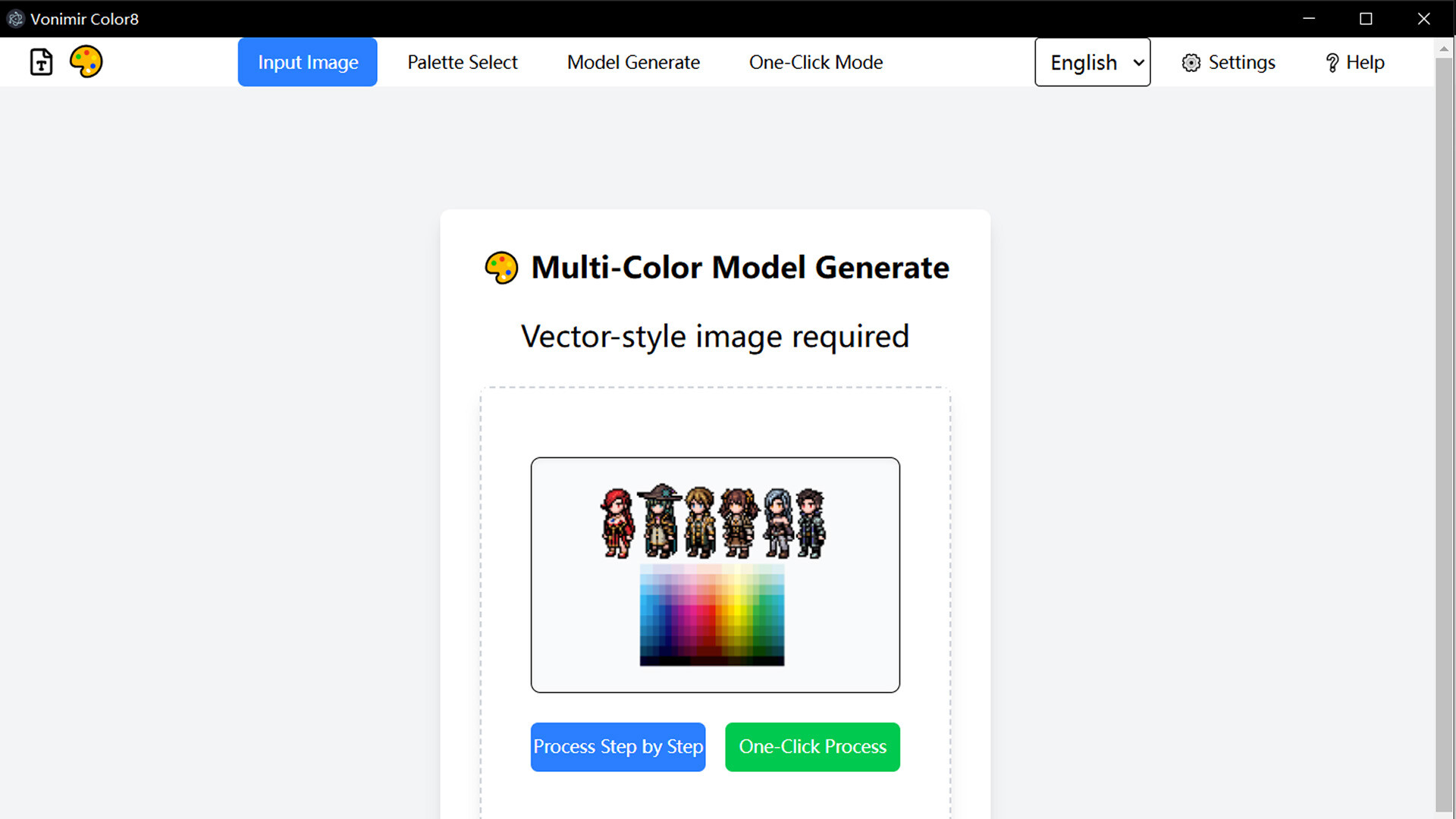The image size is (1456, 819).
Task: Click the Settings gear icon
Action: (x=1191, y=63)
